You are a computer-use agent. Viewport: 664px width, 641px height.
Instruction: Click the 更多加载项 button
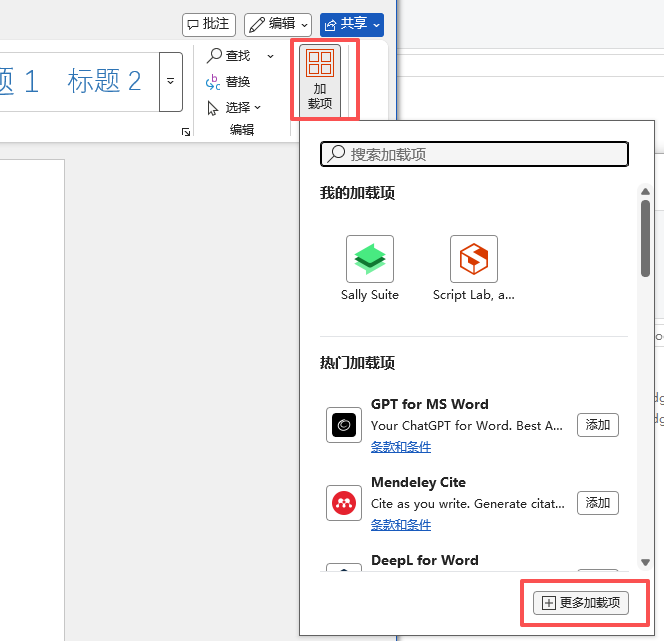click(581, 602)
